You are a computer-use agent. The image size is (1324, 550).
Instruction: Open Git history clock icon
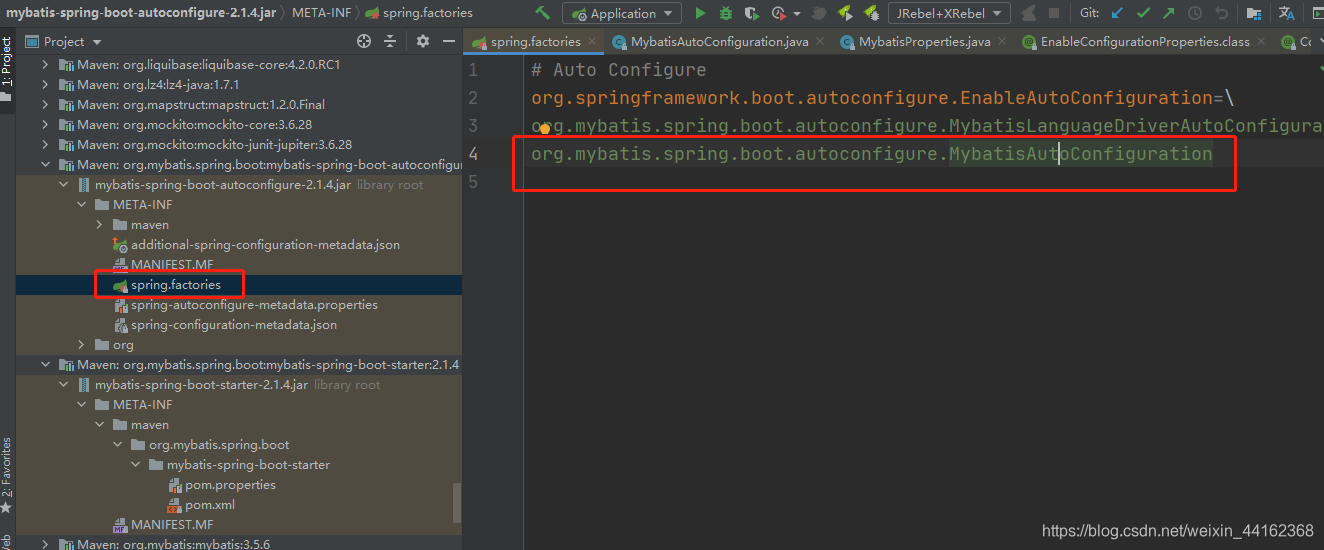click(1195, 13)
